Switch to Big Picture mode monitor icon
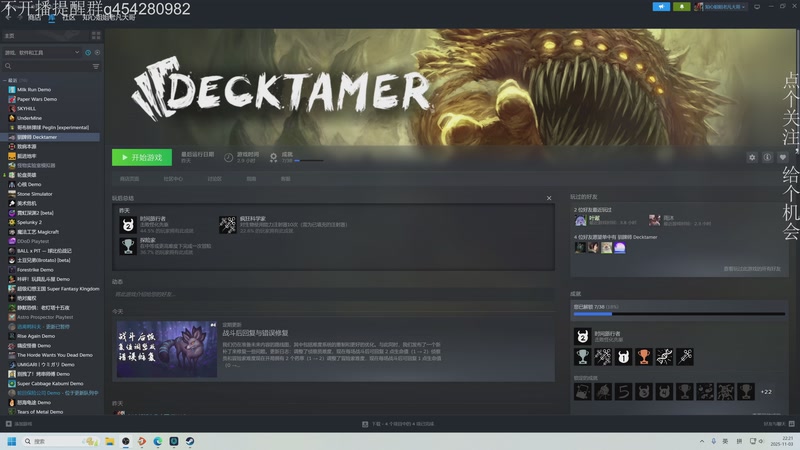Viewport: 800px width, 450px height. [757, 7]
